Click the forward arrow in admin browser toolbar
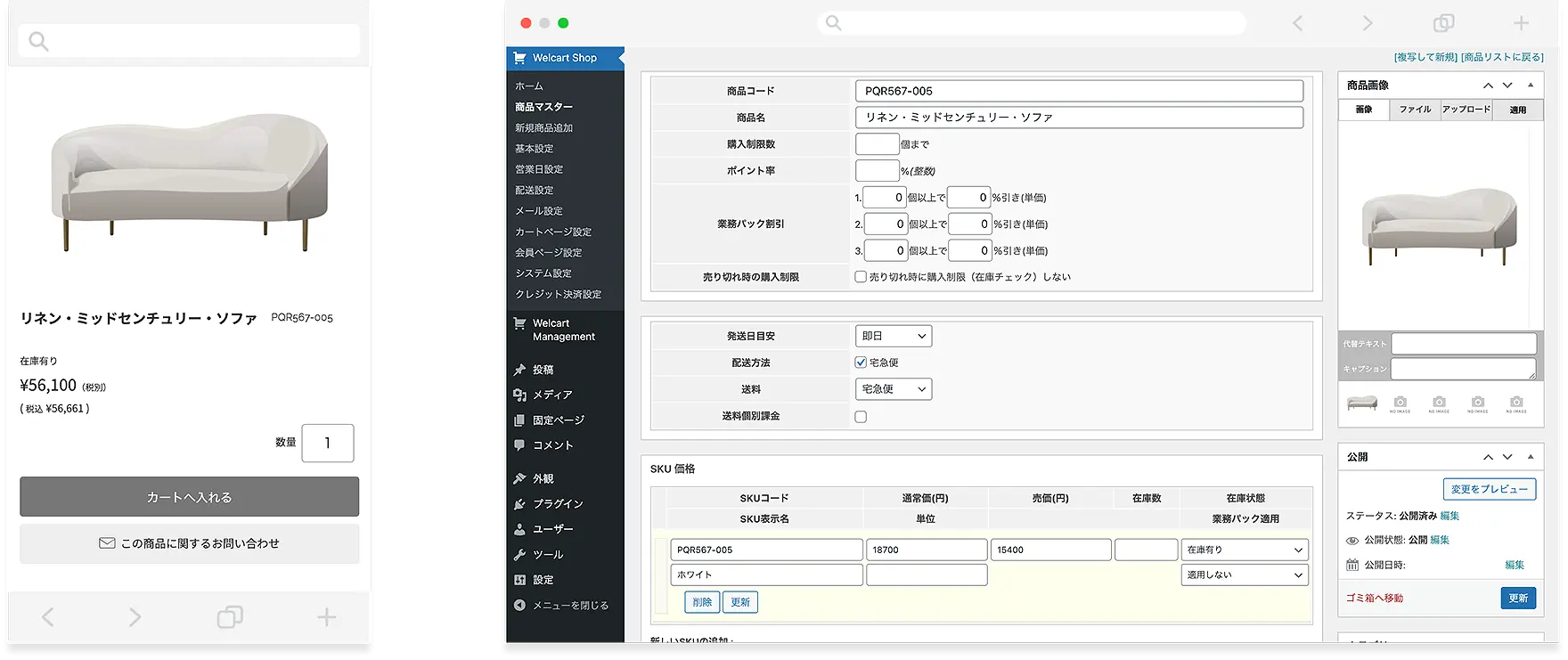 tap(1368, 23)
